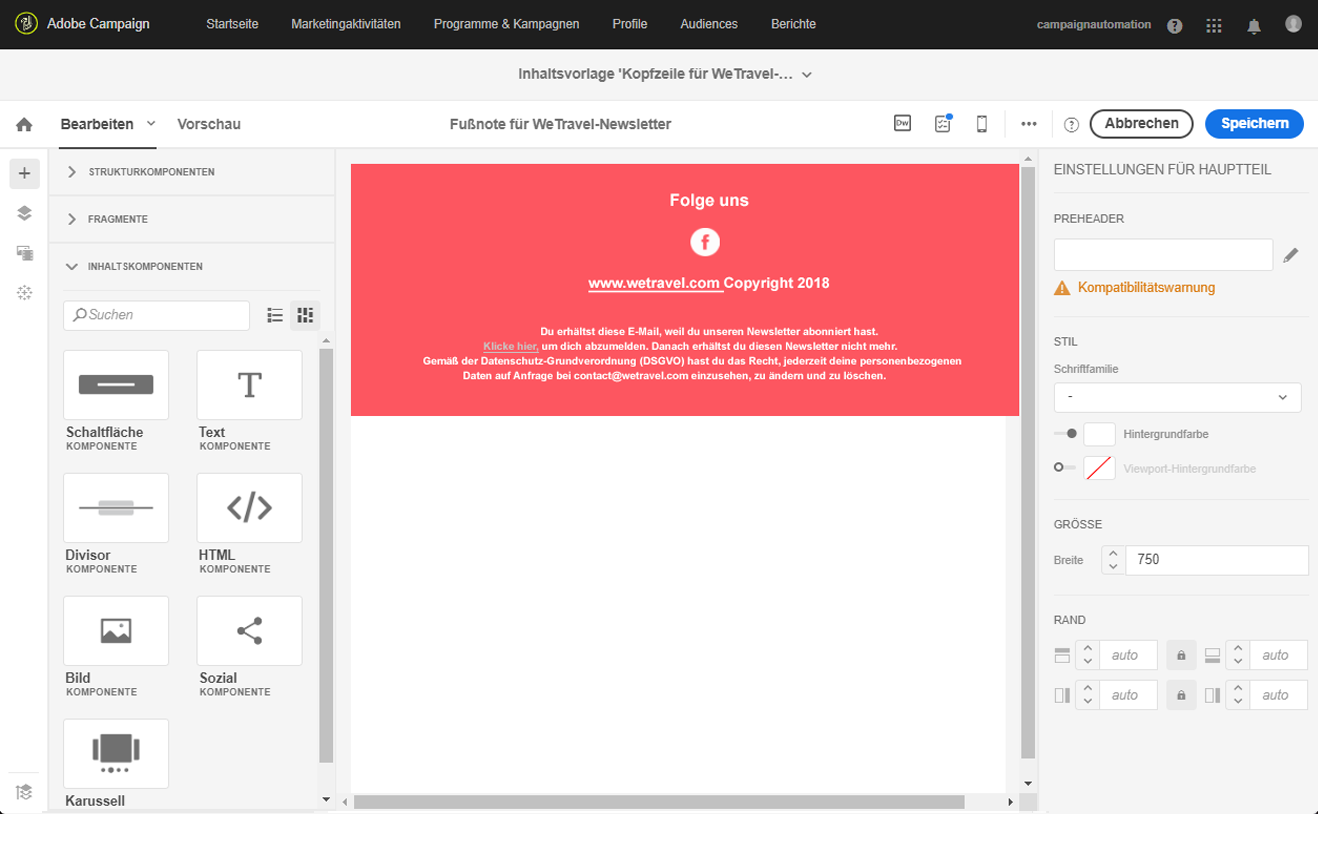1318x849 pixels.
Task: Toggle the Hintergrundfarbe switch
Action: click(x=1065, y=434)
